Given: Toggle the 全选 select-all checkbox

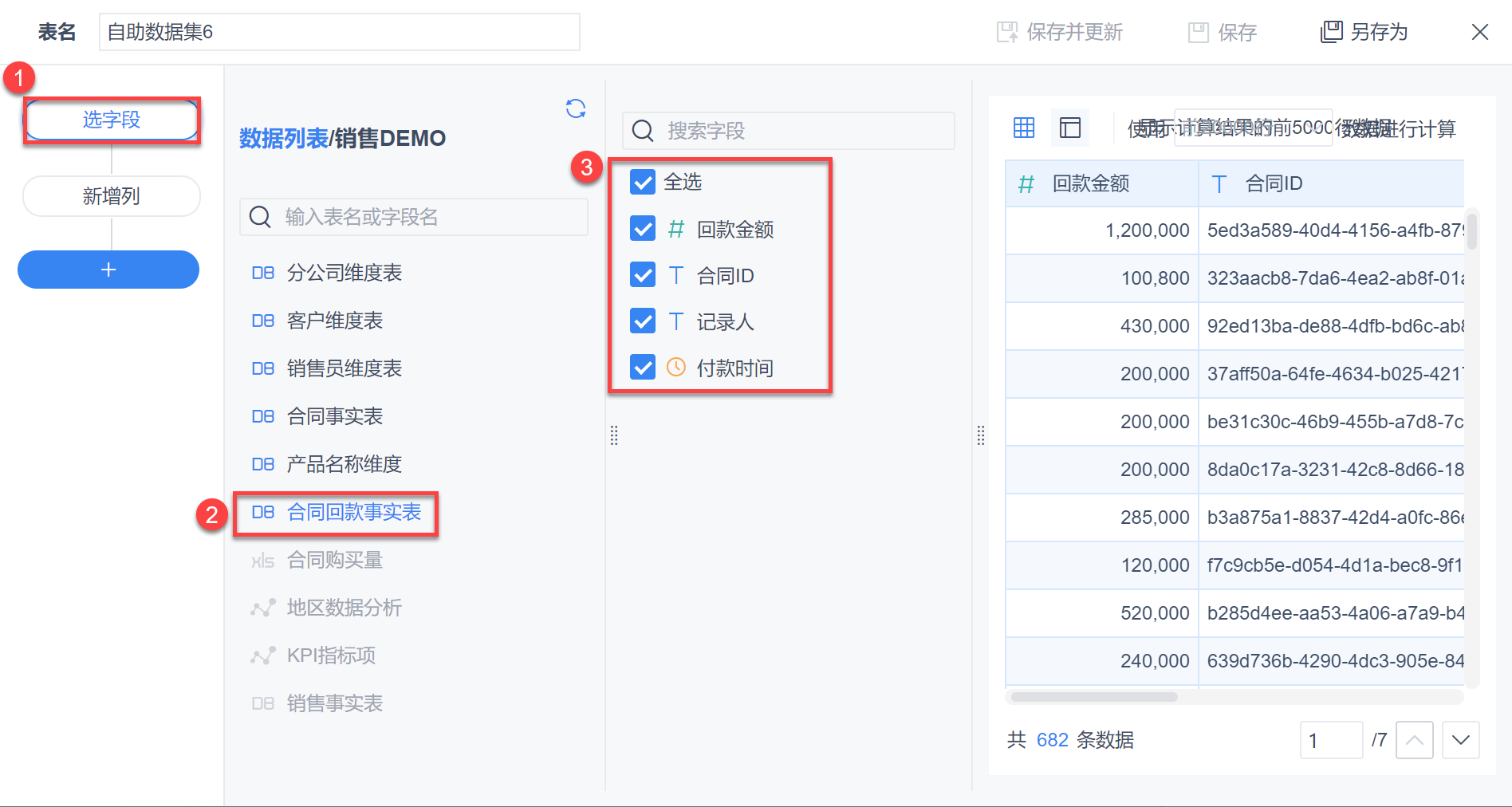Looking at the screenshot, I should [x=643, y=183].
